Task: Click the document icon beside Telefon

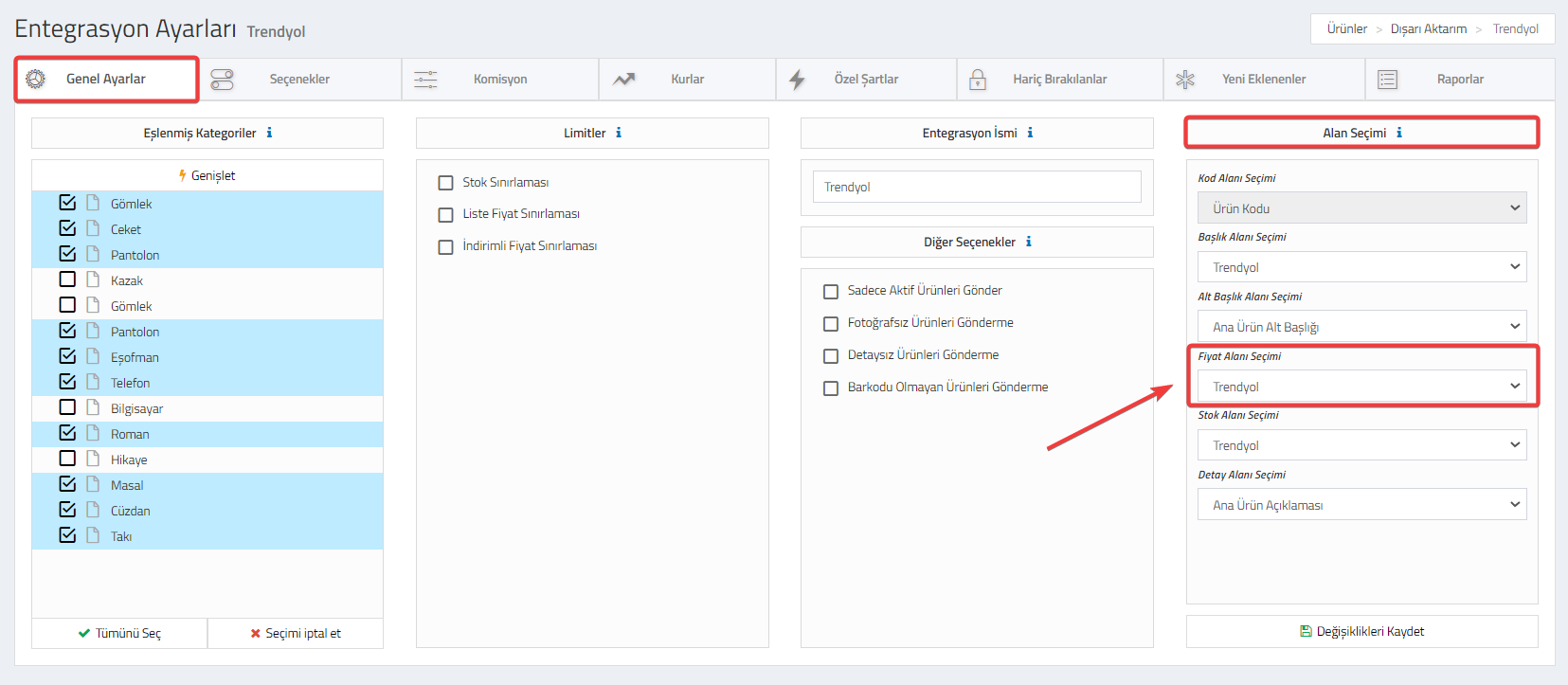Action: pyautogui.click(x=93, y=382)
